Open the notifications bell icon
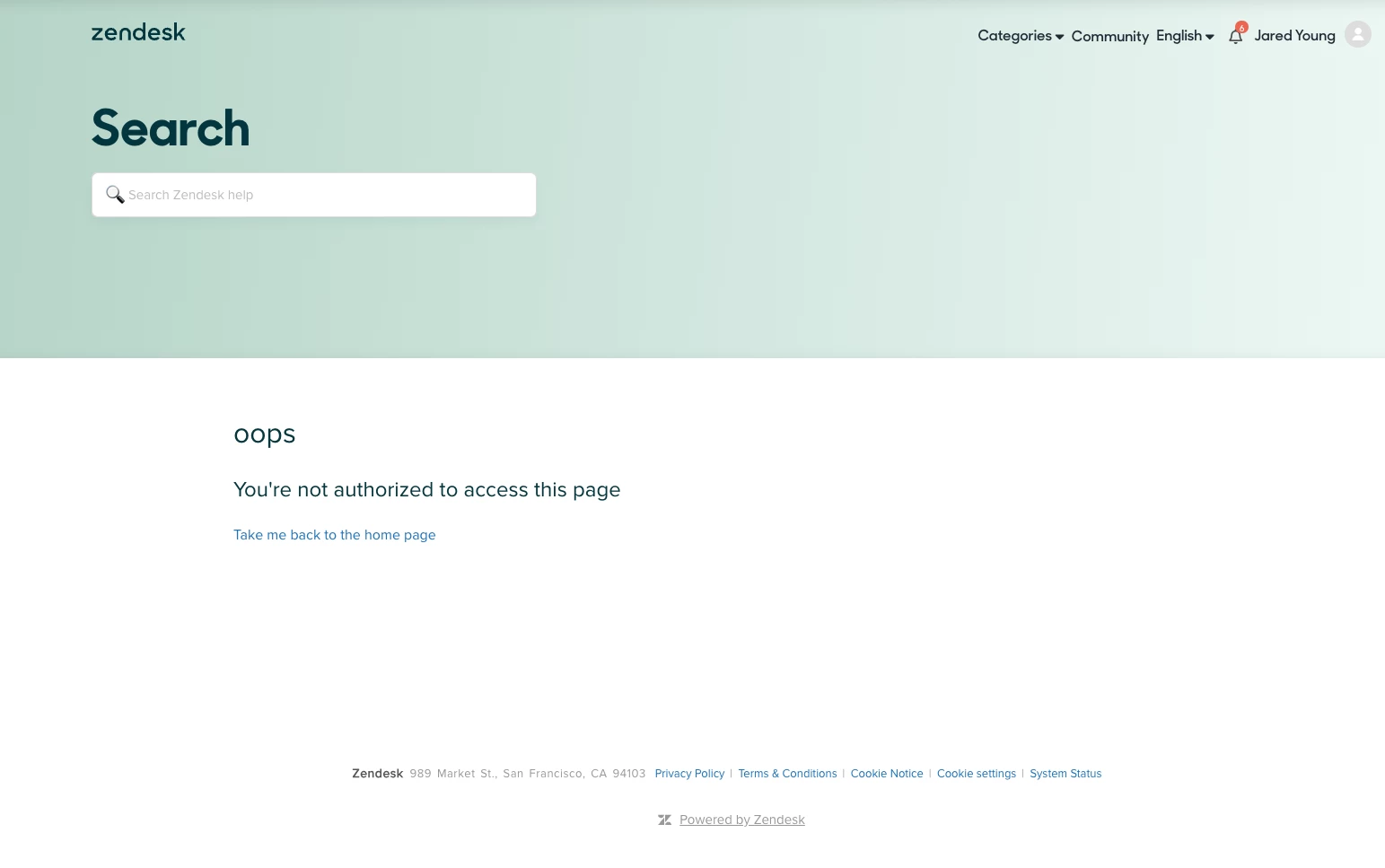 coord(1236,36)
